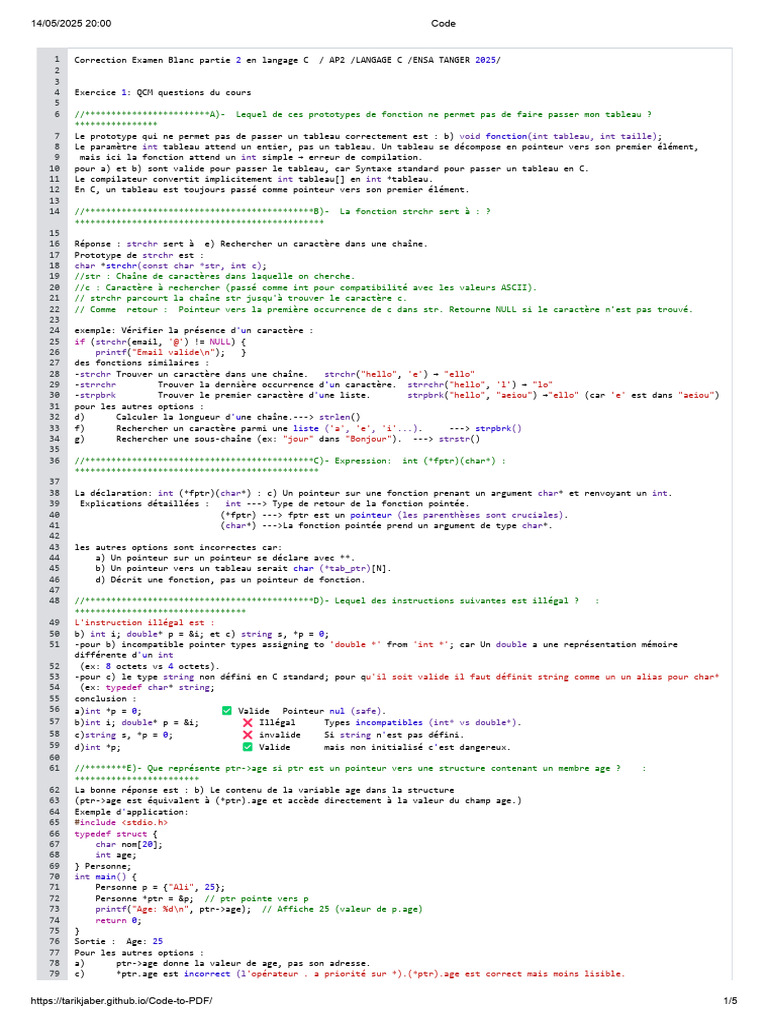Screen dimensions: 768x1024
Task: Click comment "Lequel des instructions suivantes est illégal ?"
Action: (456, 601)
